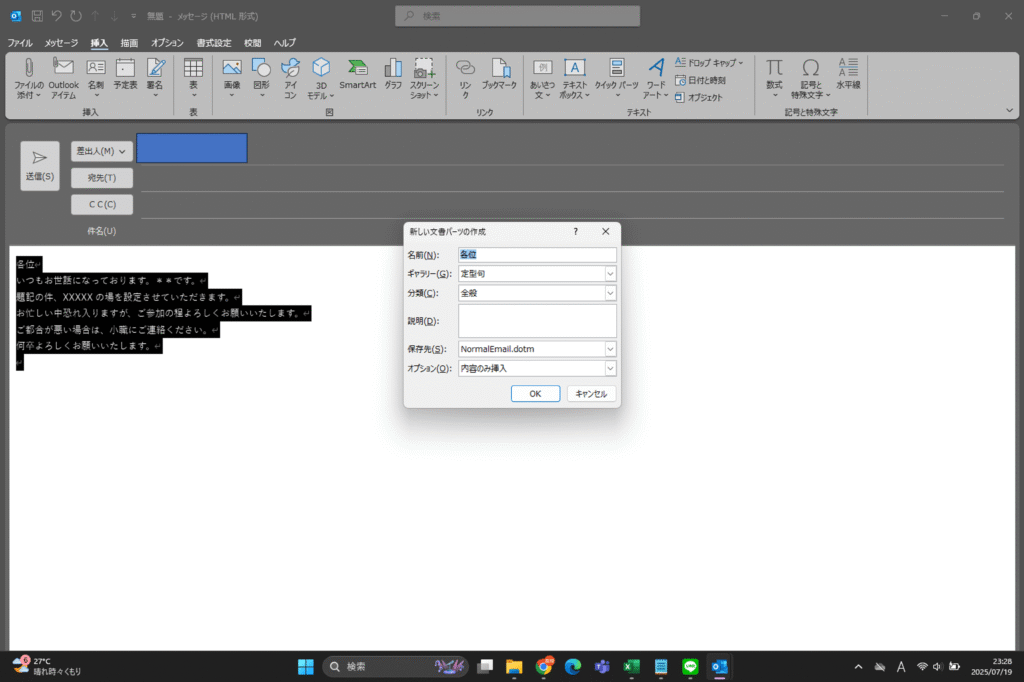Open the screenshot (スクリーンショット) tool
Image resolution: width=1024 pixels, height=682 pixels.
point(424,78)
